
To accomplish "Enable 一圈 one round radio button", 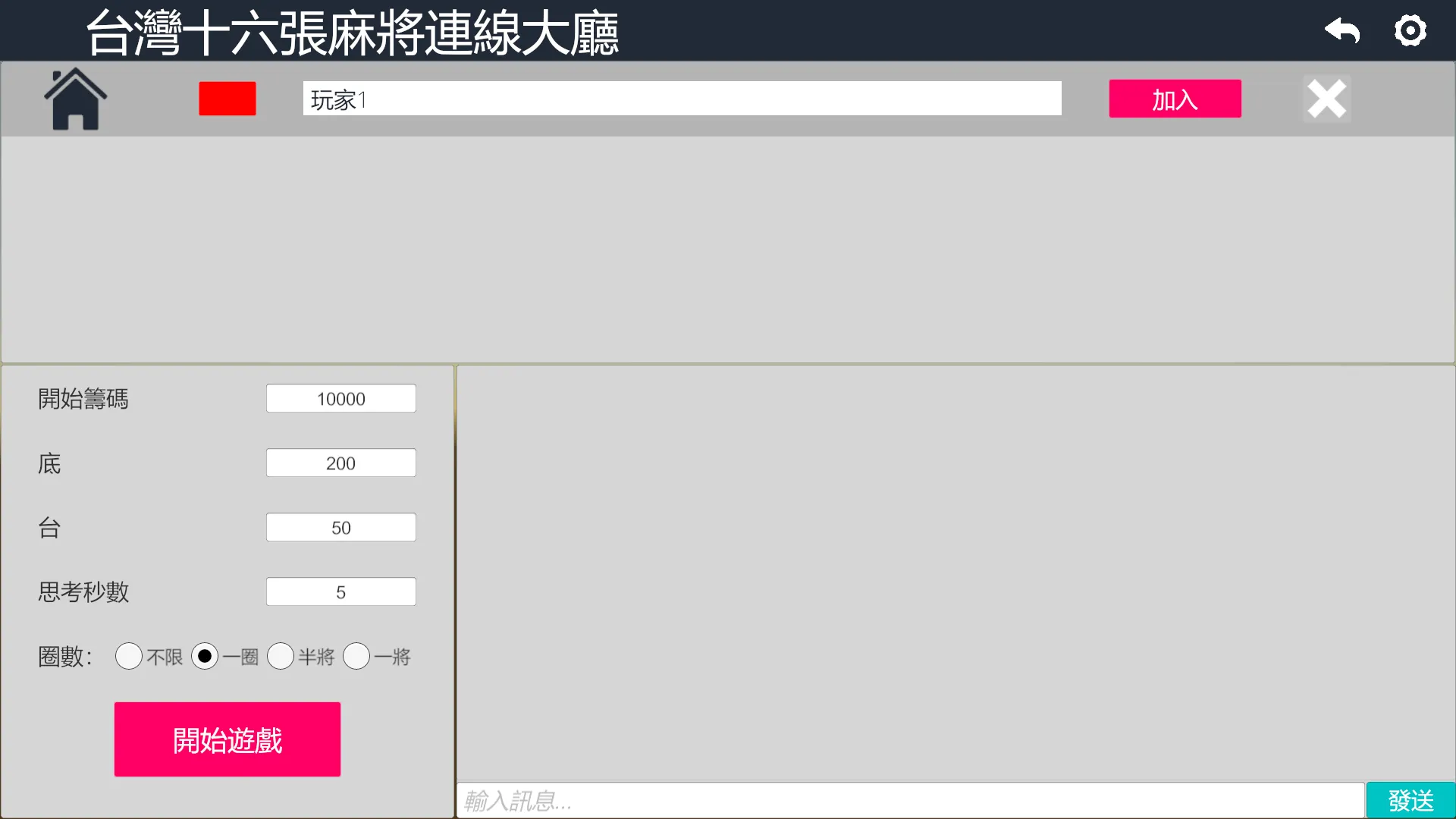I will coord(205,656).
